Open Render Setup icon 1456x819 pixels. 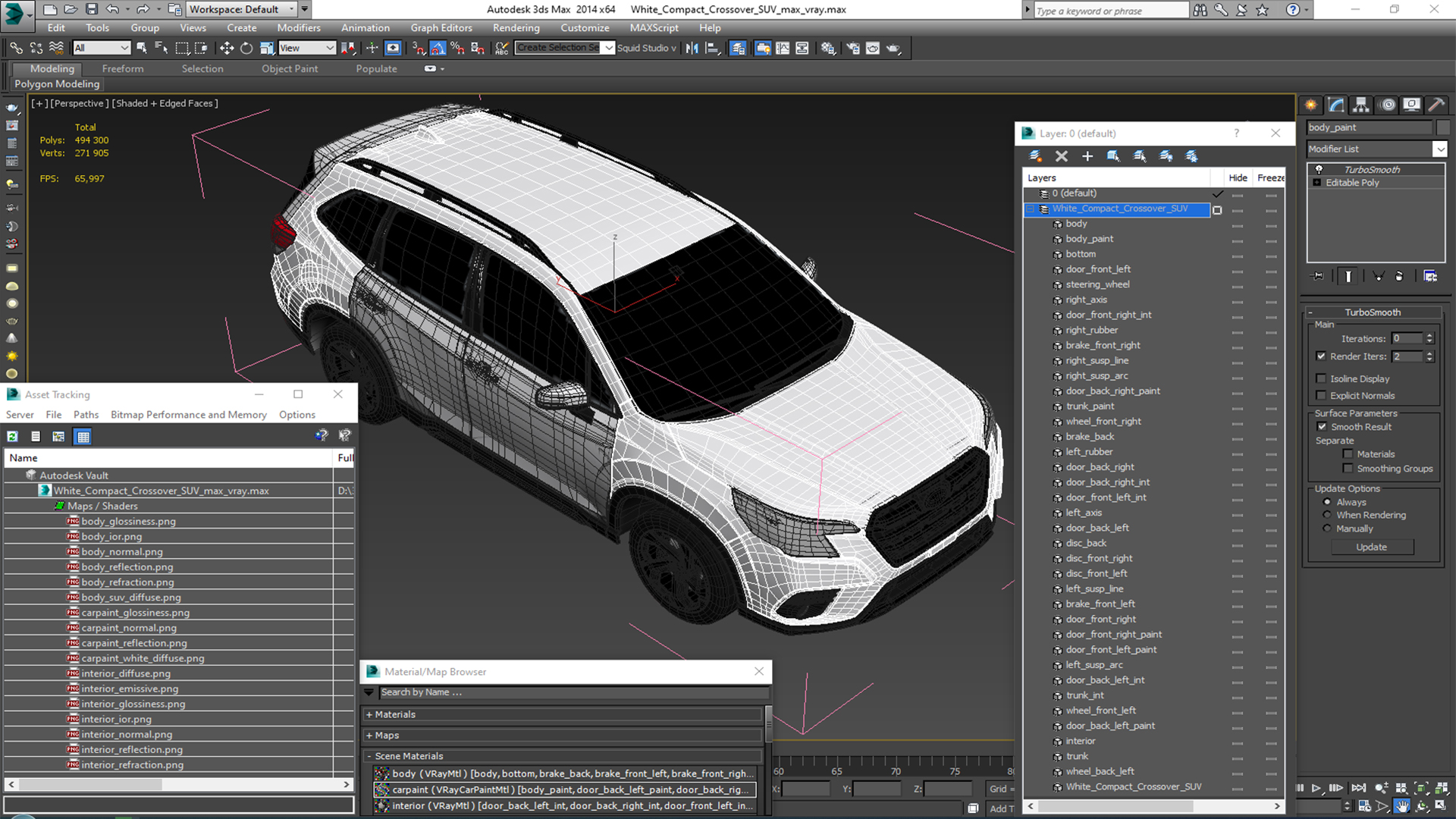point(853,48)
